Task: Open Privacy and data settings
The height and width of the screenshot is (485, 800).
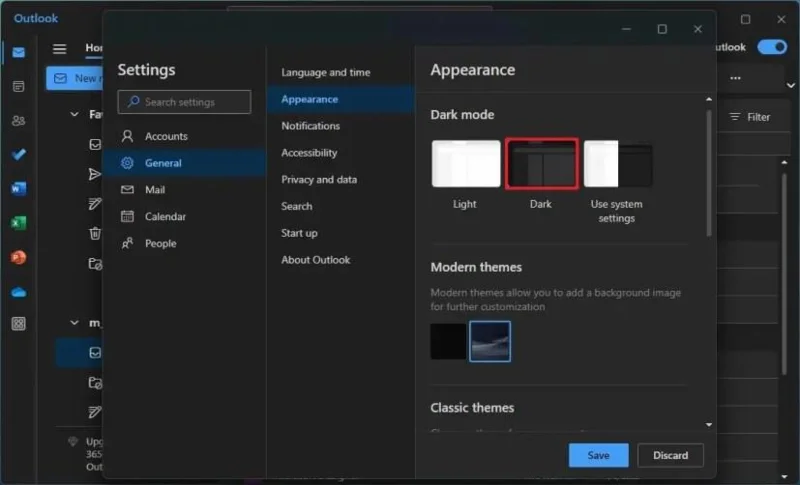Action: pos(341,180)
